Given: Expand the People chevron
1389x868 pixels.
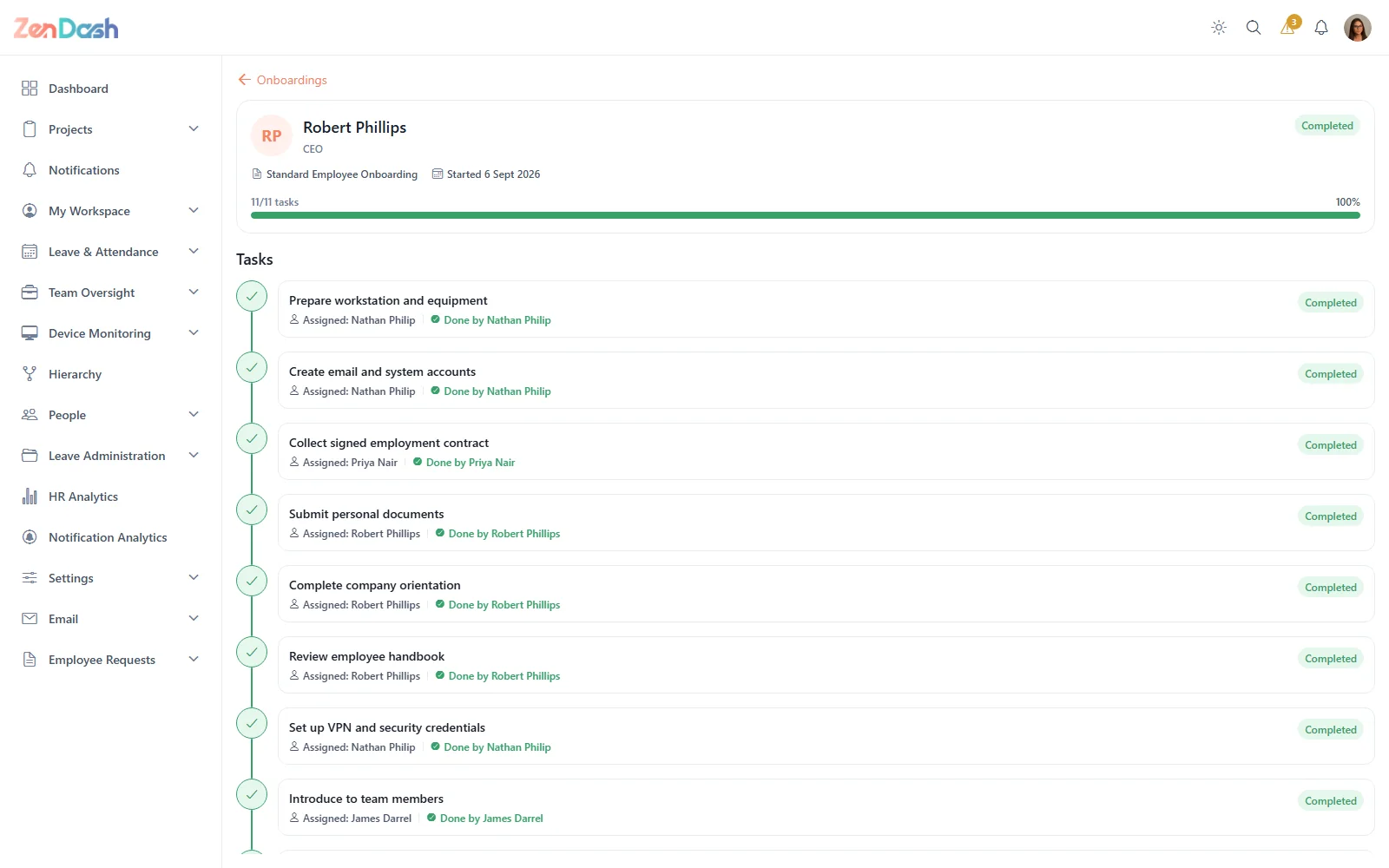Looking at the screenshot, I should coord(194,415).
